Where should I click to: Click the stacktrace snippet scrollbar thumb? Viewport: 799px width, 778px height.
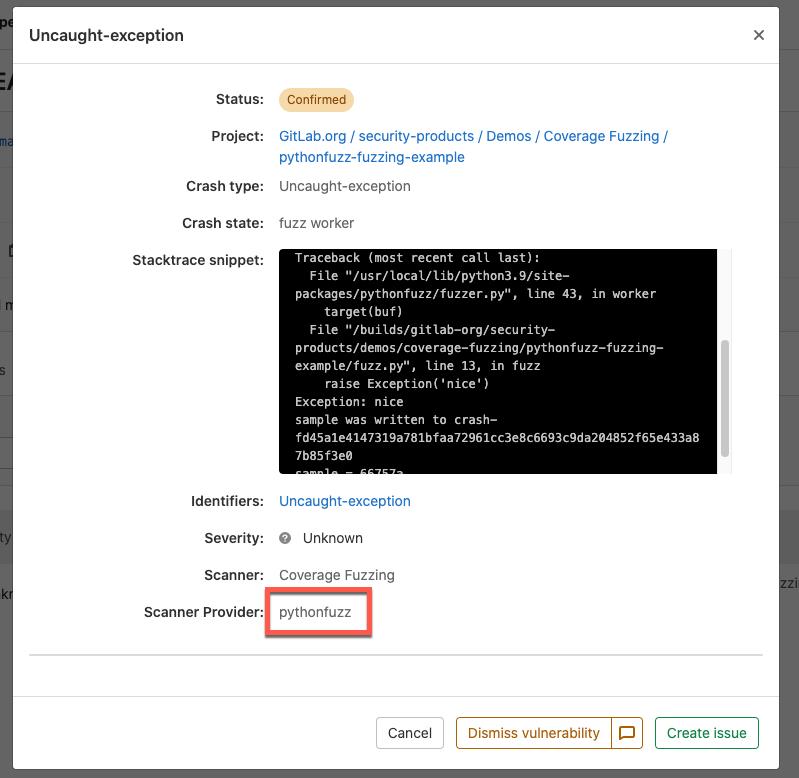tap(725, 398)
